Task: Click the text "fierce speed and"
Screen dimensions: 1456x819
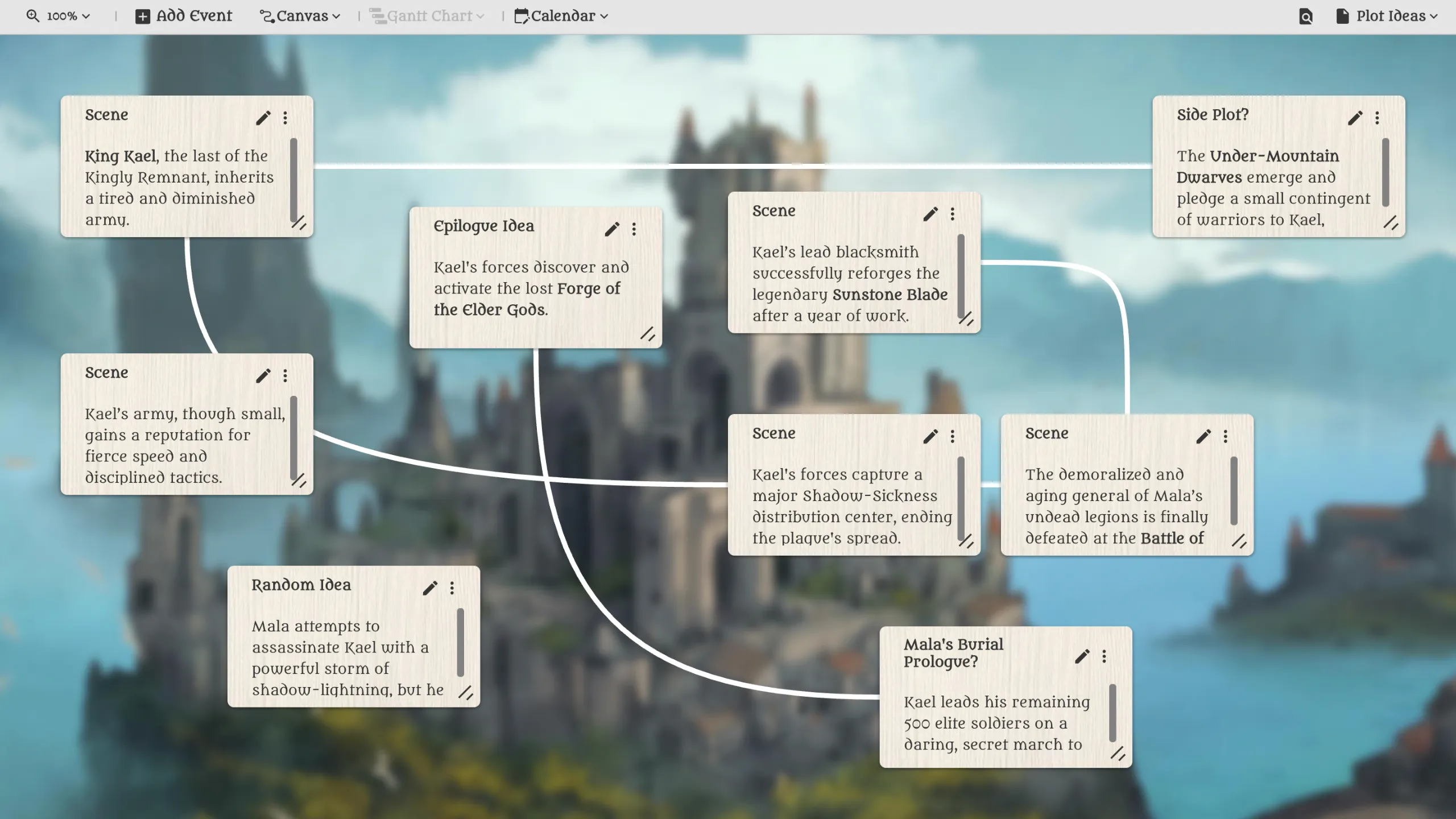Action: [x=146, y=456]
